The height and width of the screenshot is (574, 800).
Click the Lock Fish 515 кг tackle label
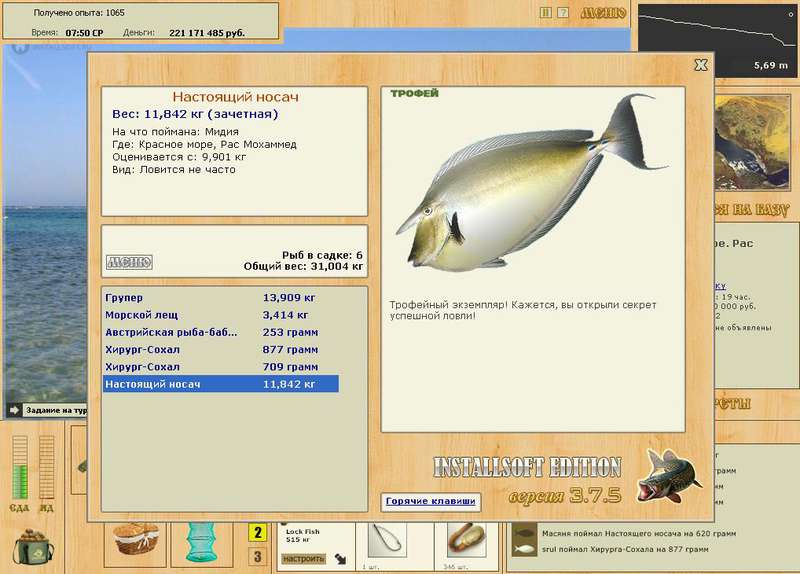coord(303,535)
